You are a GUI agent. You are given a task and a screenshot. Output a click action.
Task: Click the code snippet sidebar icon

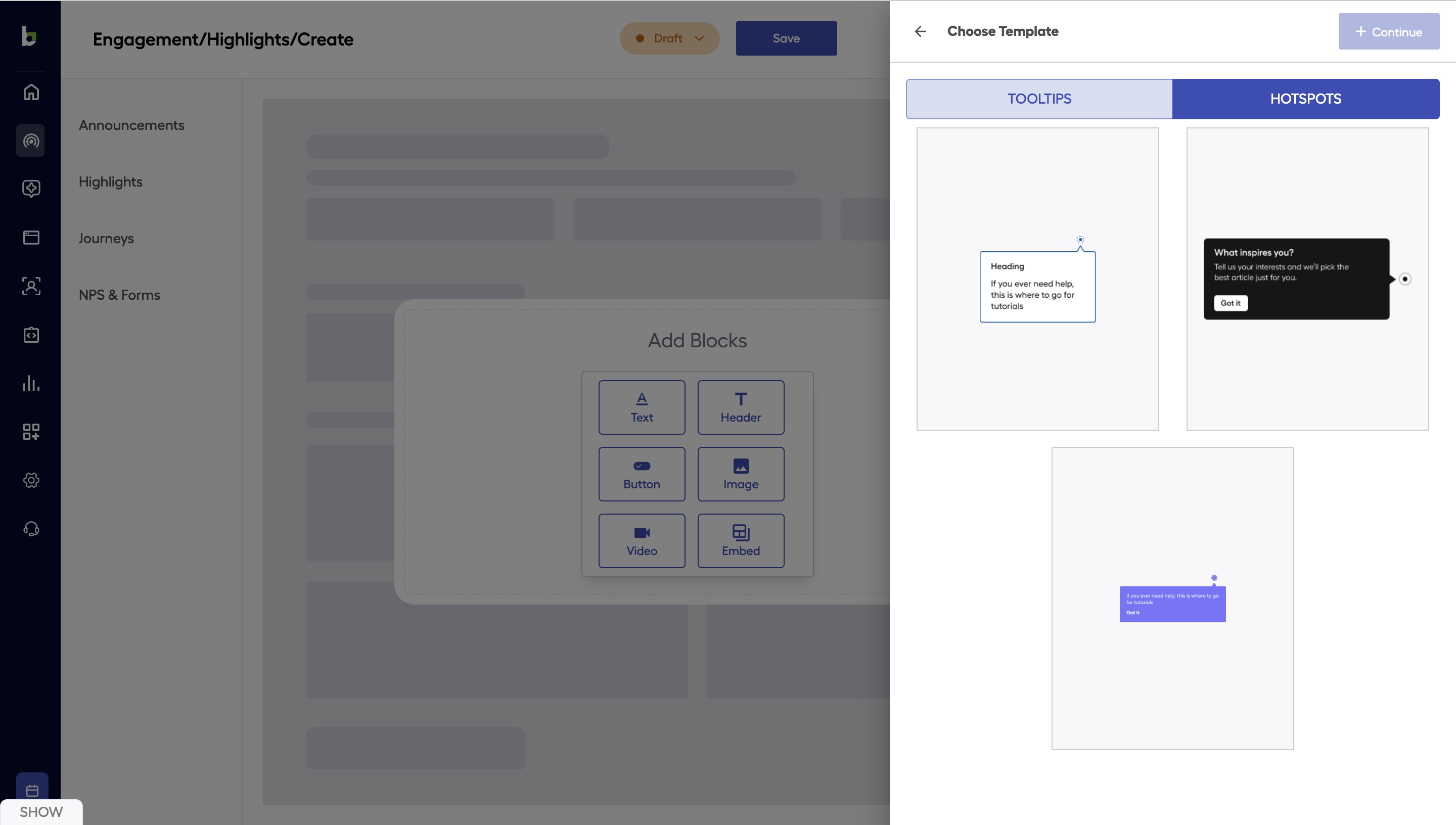click(31, 335)
